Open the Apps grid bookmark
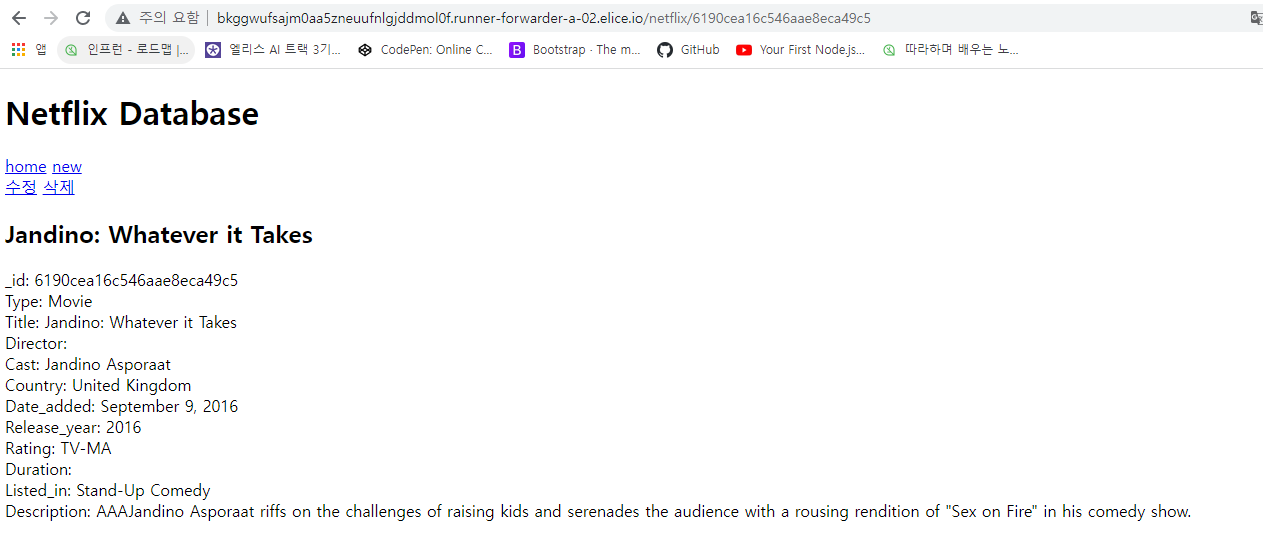This screenshot has width=1263, height=540. coord(28,50)
